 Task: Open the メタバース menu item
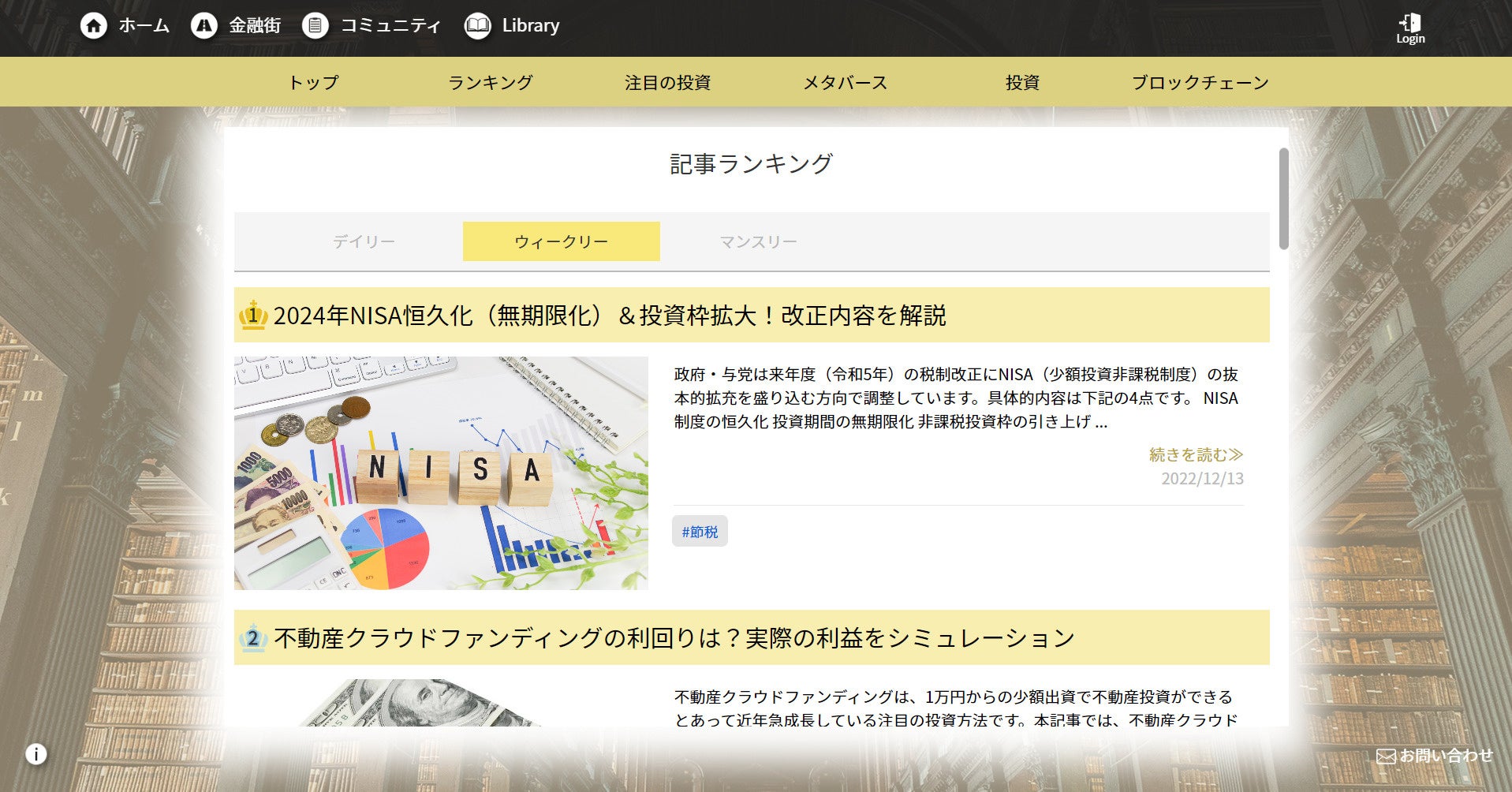click(x=845, y=82)
